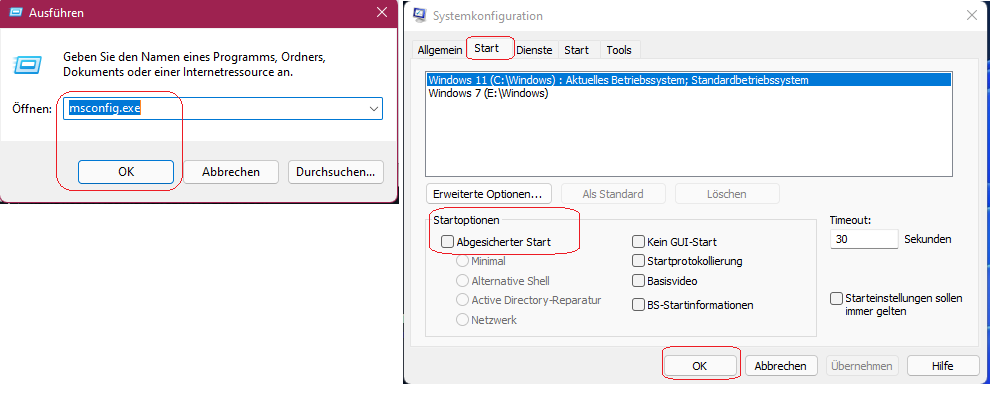The width and height of the screenshot is (1001, 395).
Task: Check BS-Startinformationen option
Action: (638, 305)
